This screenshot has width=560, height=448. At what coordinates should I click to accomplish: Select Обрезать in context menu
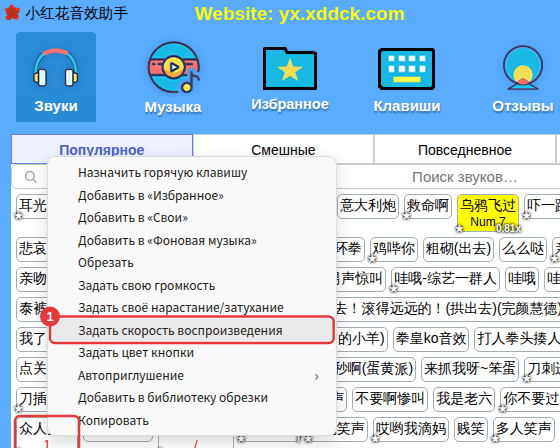pyautogui.click(x=192, y=263)
